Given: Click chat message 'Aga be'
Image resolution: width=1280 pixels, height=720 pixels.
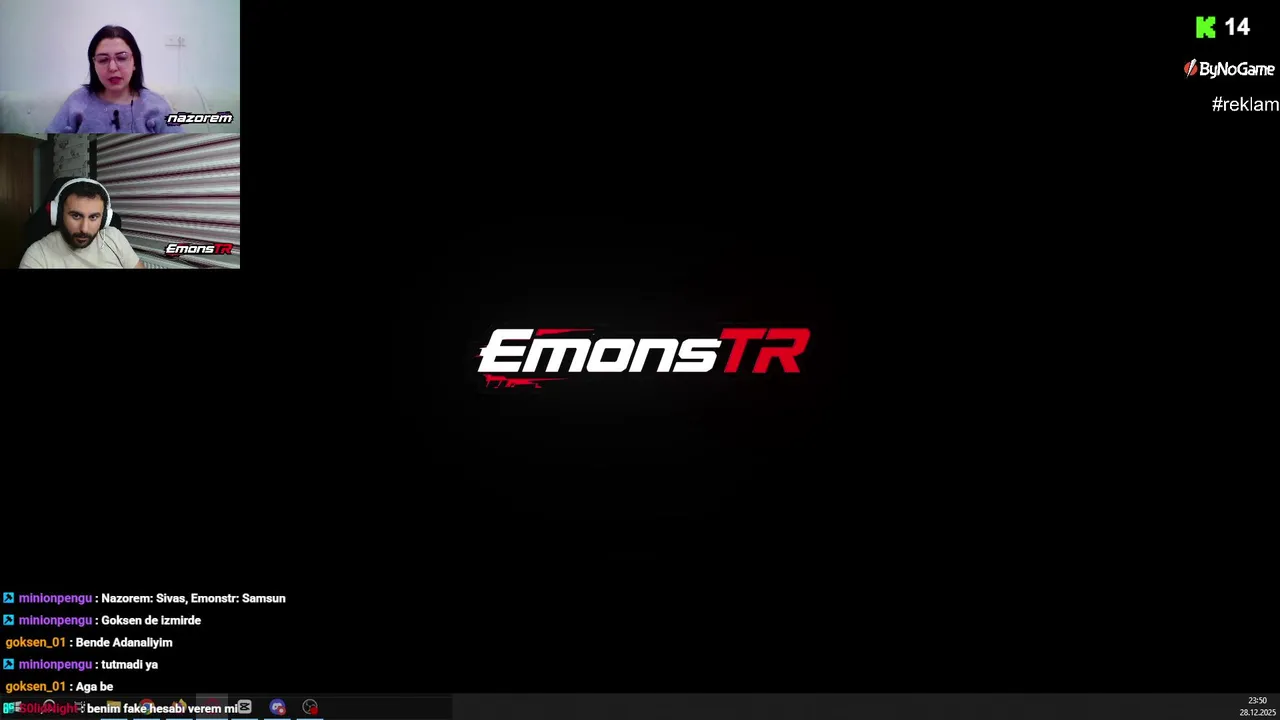Looking at the screenshot, I should (94, 686).
